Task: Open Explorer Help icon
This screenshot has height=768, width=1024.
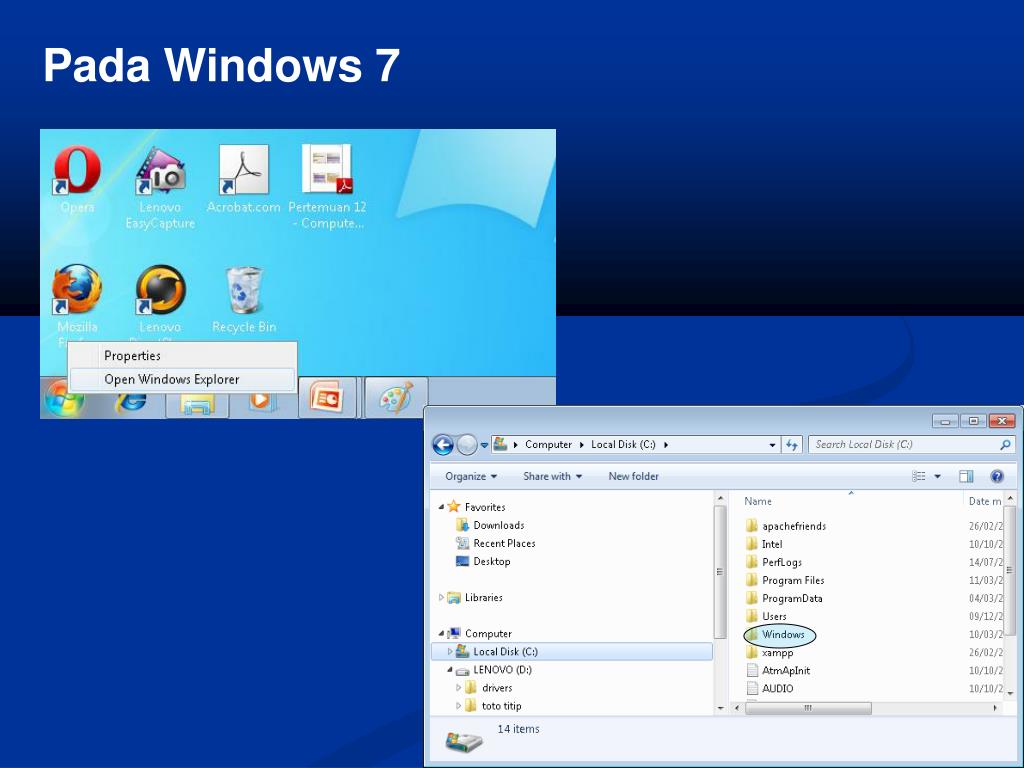Action: 997,477
